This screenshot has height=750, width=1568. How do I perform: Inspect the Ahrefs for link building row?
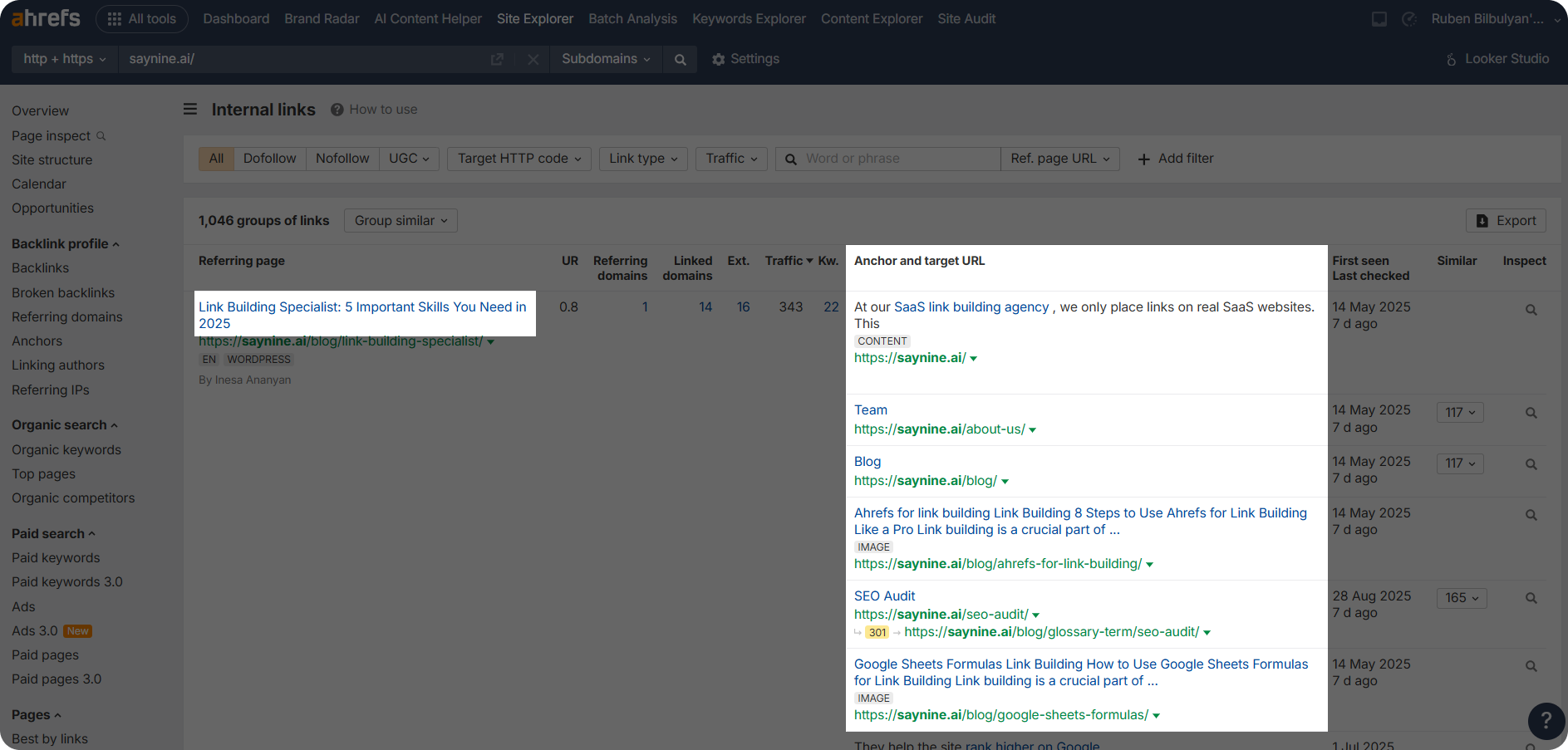(1531, 515)
